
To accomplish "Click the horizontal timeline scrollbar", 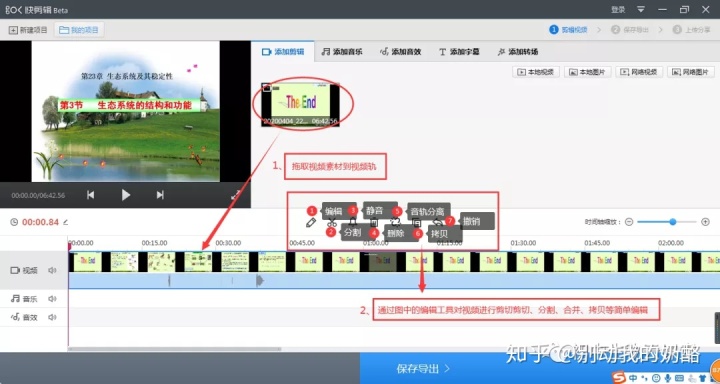I will (174, 349).
